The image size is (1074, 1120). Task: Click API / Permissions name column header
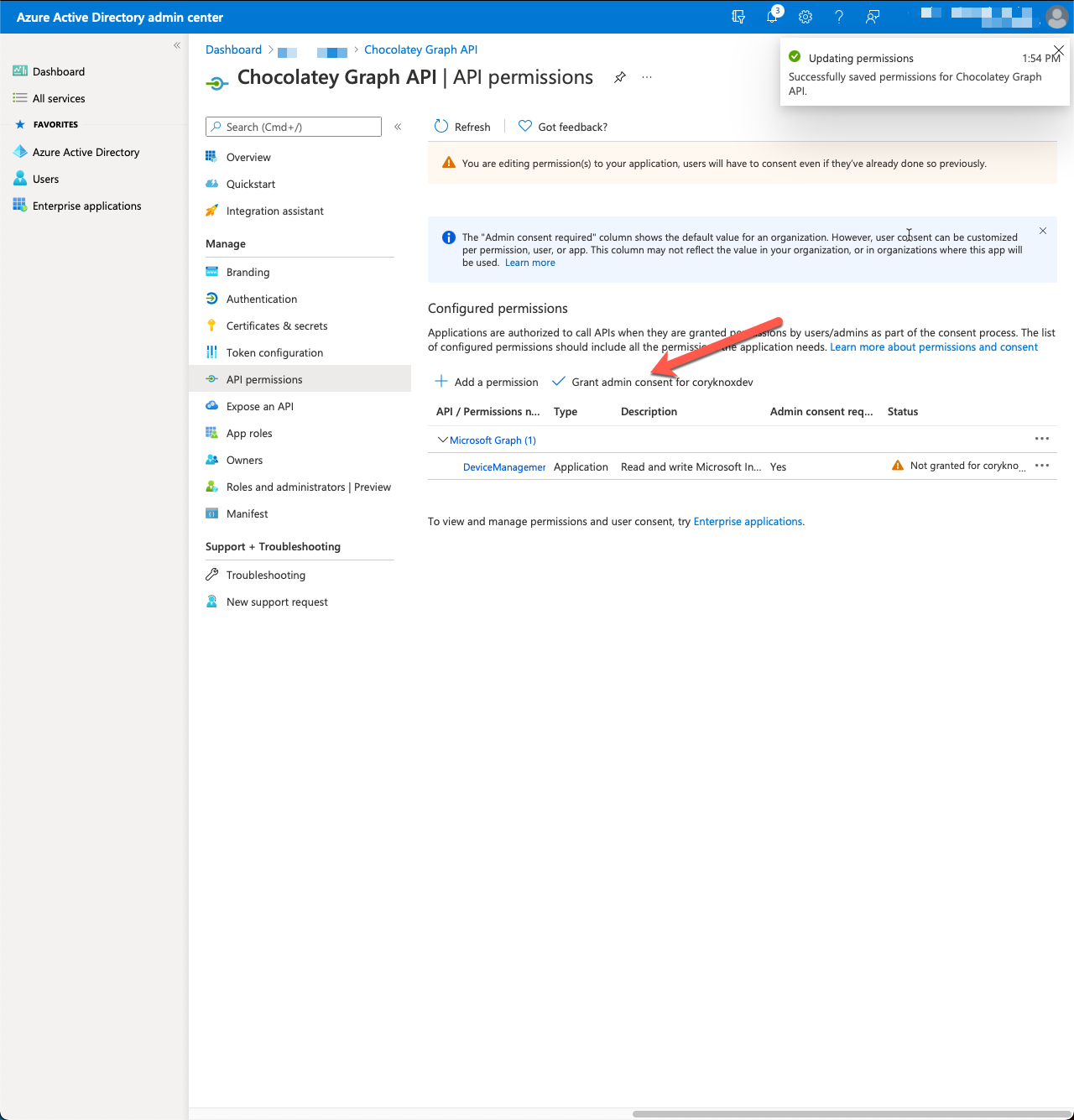(487, 411)
